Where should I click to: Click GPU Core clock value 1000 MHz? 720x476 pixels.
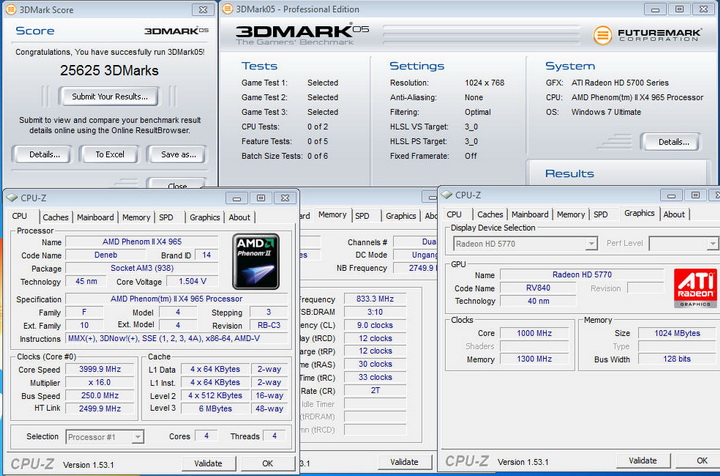click(534, 333)
